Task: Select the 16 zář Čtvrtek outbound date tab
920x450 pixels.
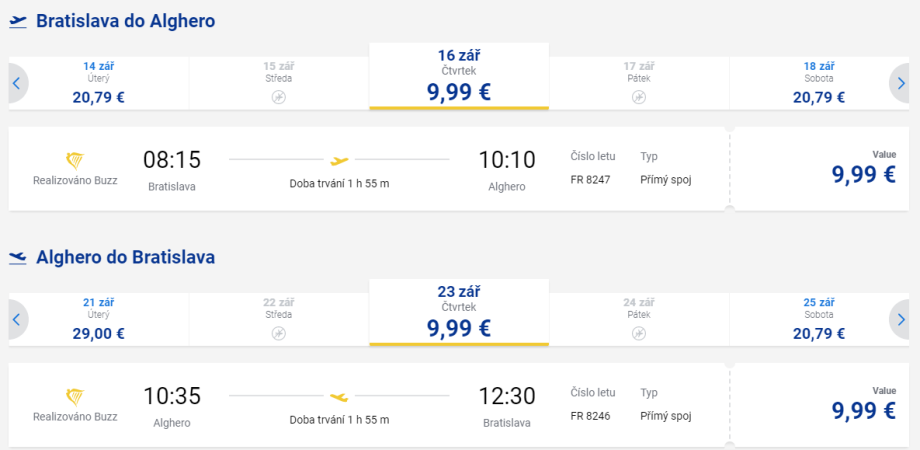Action: (459, 77)
